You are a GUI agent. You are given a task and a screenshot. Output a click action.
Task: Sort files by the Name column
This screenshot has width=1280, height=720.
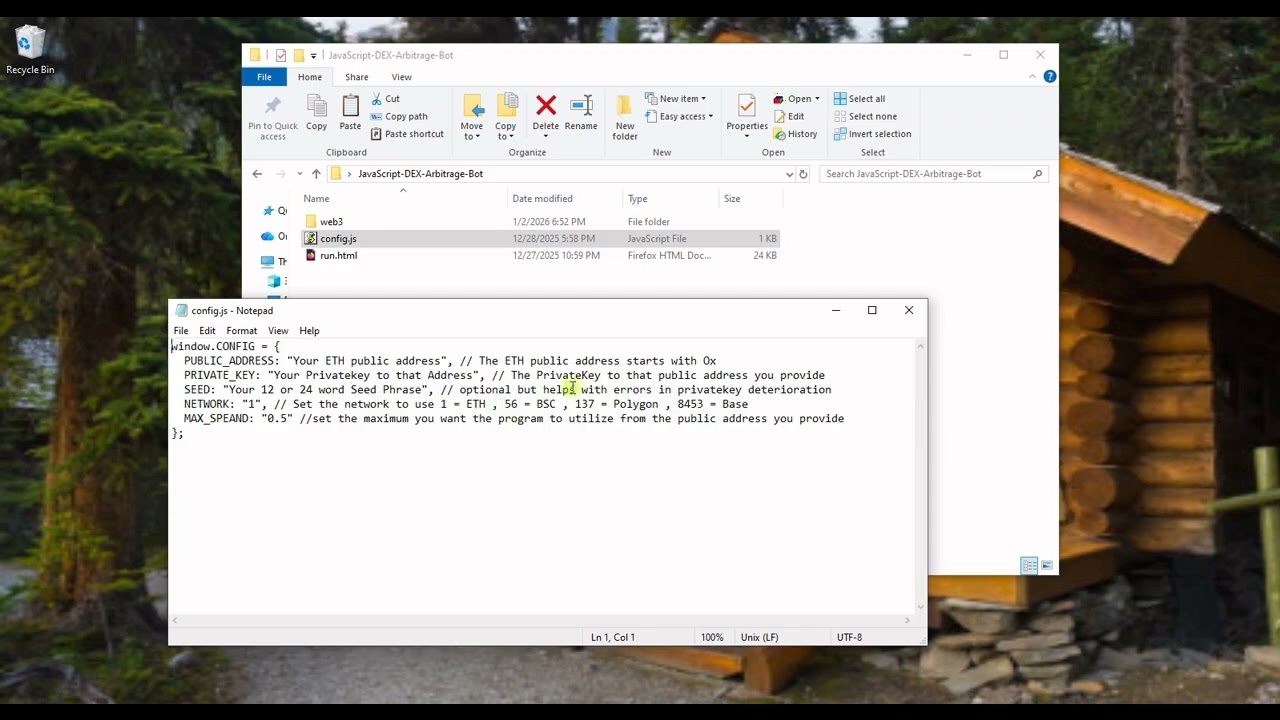405,199
